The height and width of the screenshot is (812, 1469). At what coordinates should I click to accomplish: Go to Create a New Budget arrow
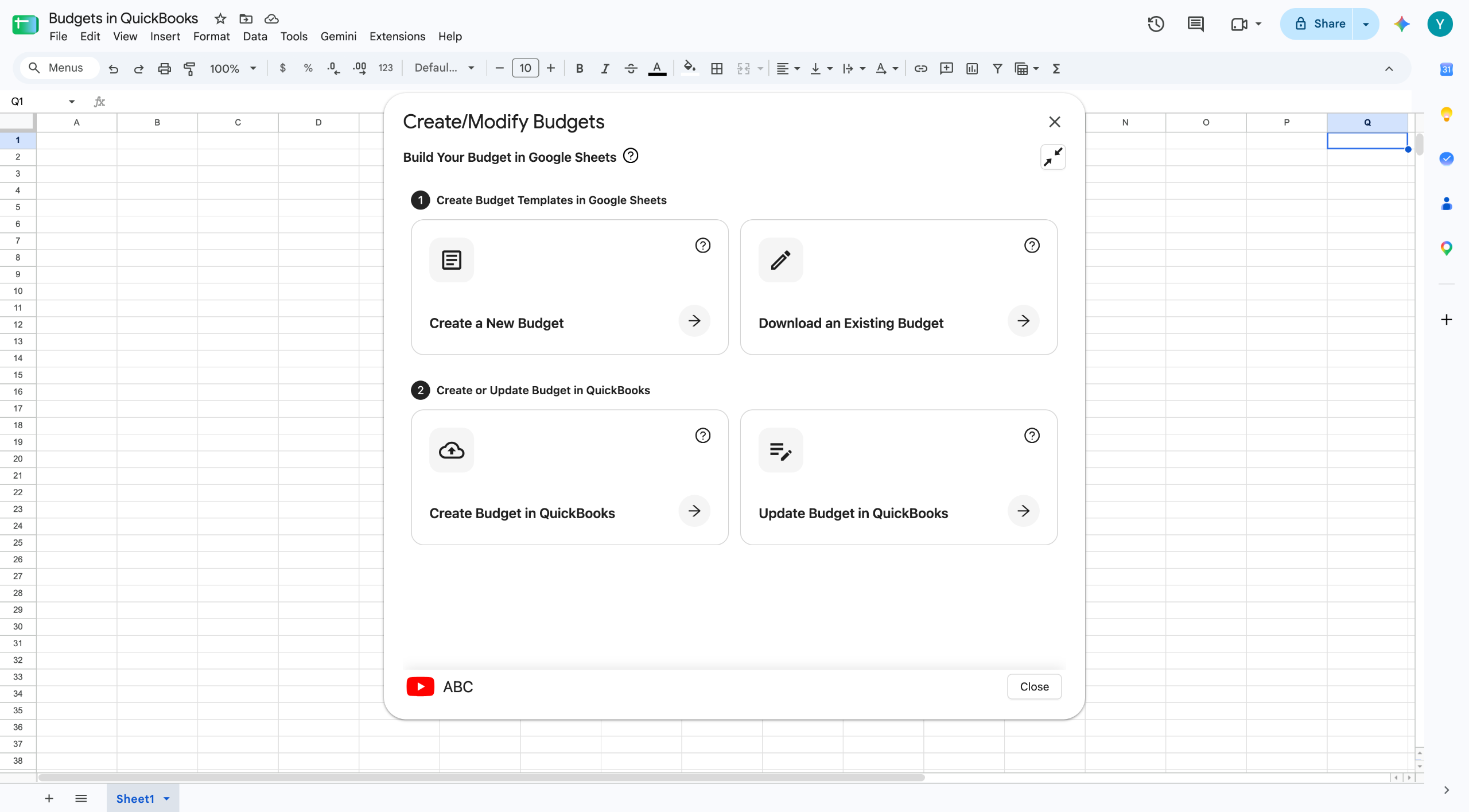click(694, 321)
